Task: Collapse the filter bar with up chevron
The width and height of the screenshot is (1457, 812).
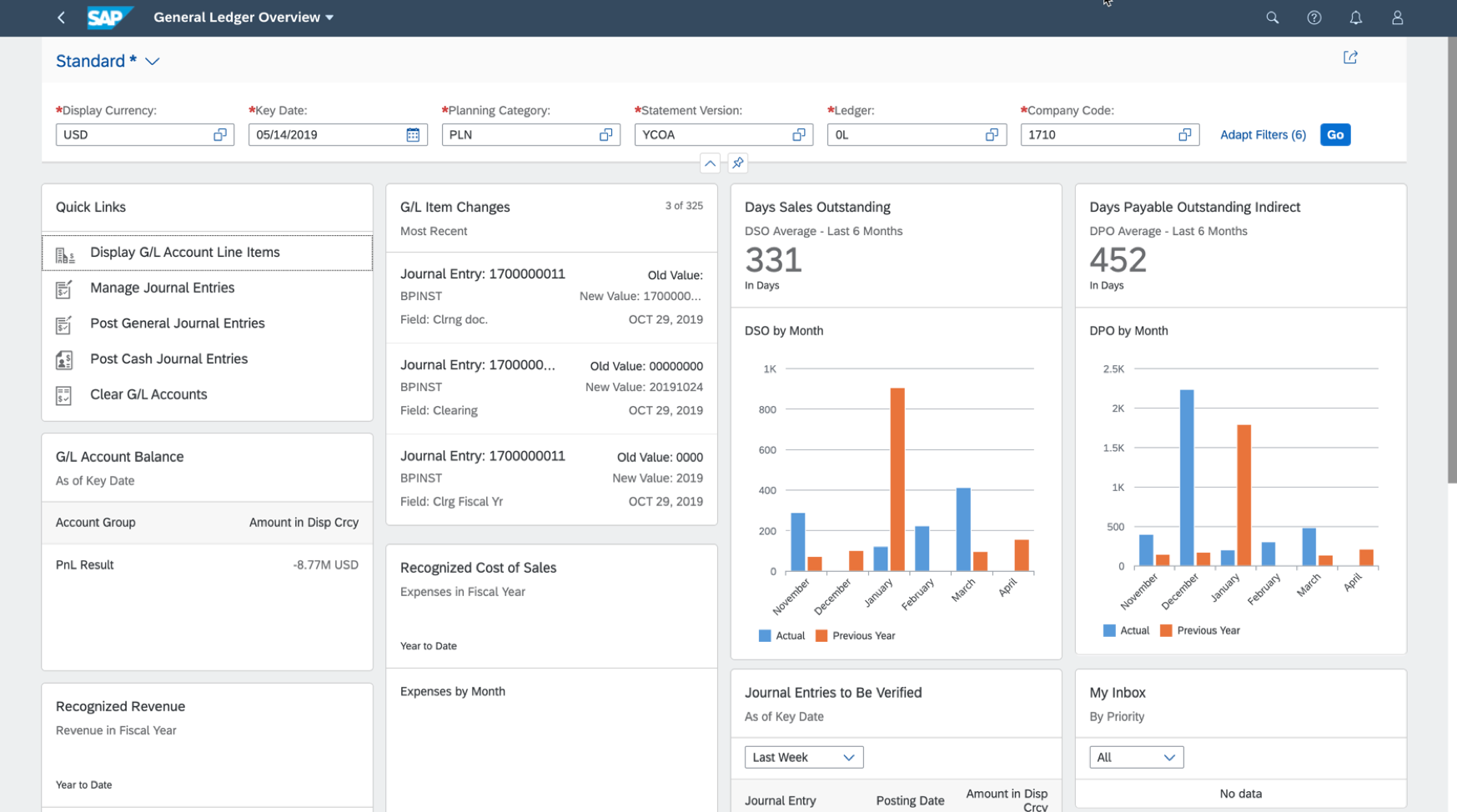Action: point(710,163)
